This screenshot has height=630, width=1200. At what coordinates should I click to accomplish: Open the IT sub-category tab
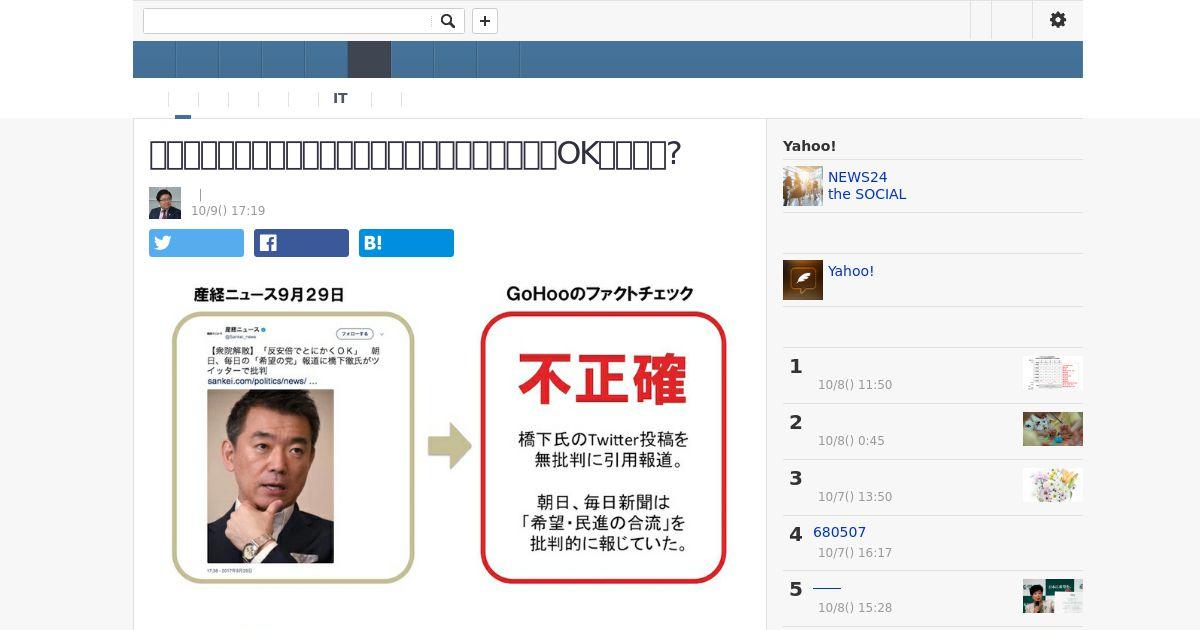click(x=340, y=99)
